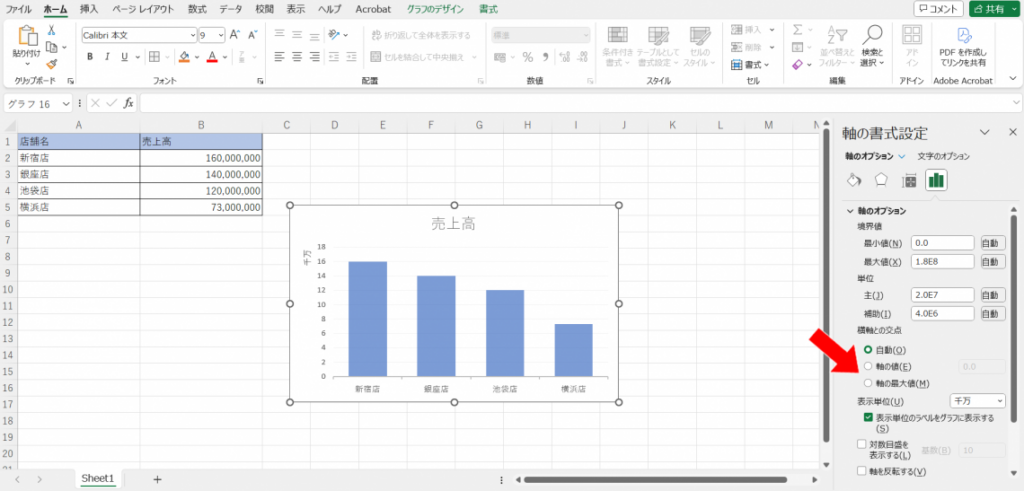This screenshot has width=1024, height=491.
Task: Select the Sheet1 sheet tab
Action: tap(97, 479)
